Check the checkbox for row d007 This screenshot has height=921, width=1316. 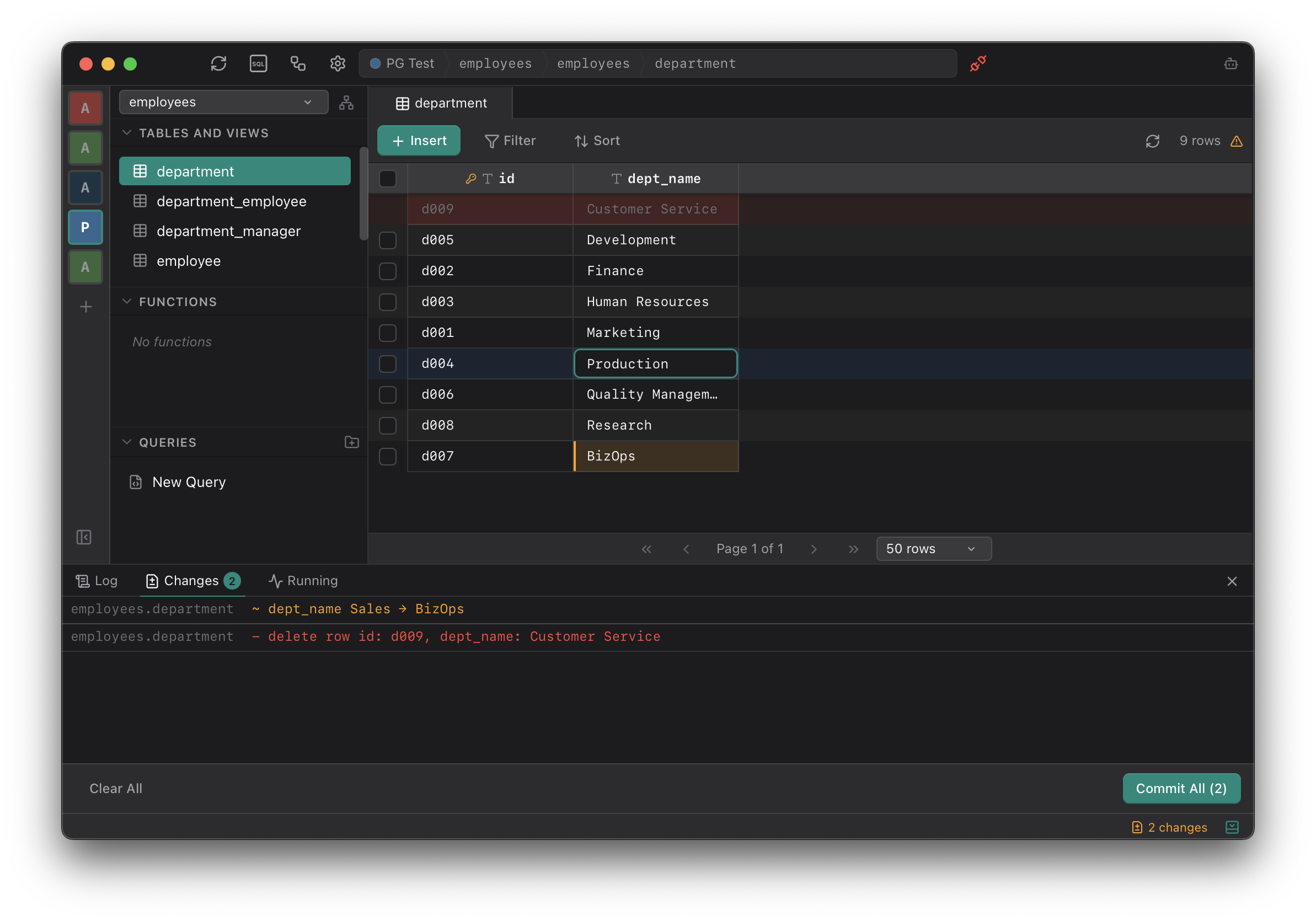click(x=387, y=456)
